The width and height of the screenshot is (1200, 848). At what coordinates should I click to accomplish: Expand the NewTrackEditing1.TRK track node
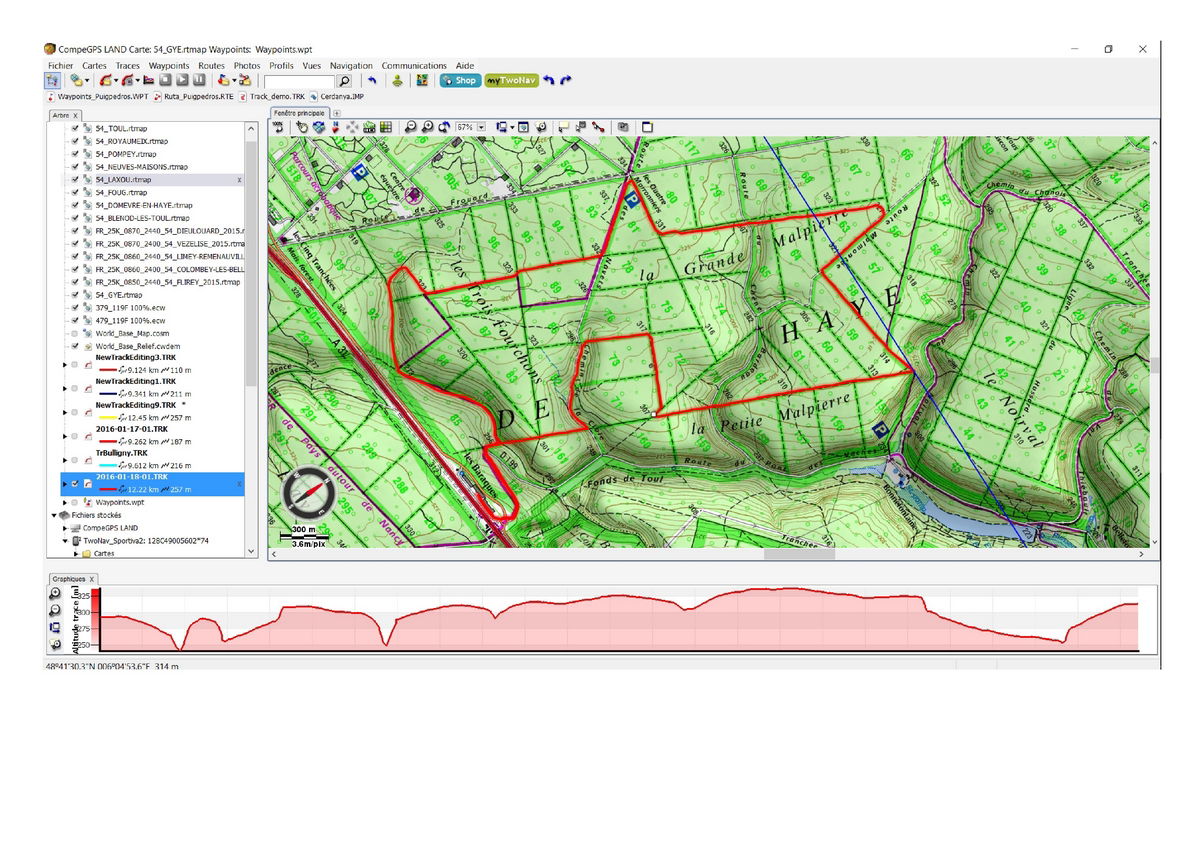pos(65,389)
